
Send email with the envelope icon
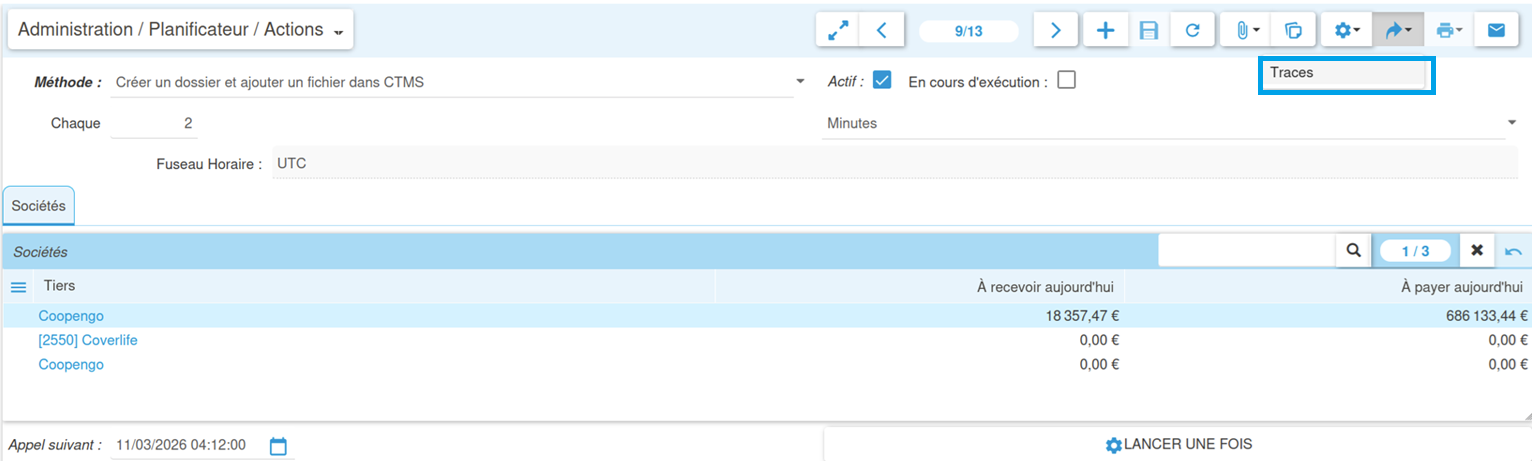click(x=1496, y=30)
